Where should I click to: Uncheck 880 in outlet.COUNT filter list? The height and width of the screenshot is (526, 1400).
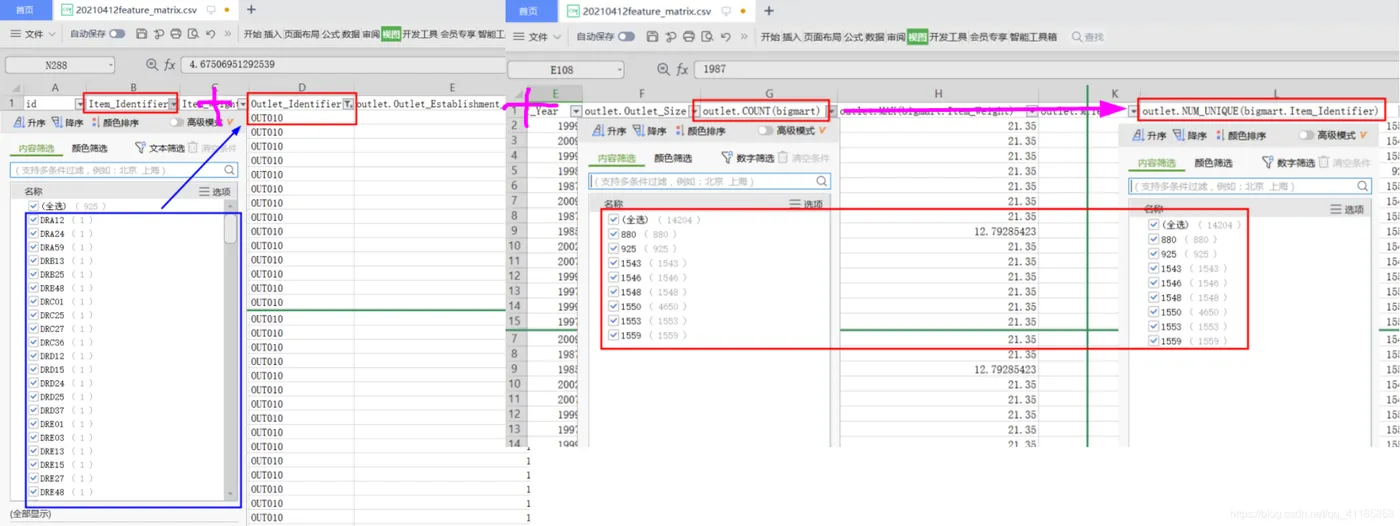click(613, 234)
